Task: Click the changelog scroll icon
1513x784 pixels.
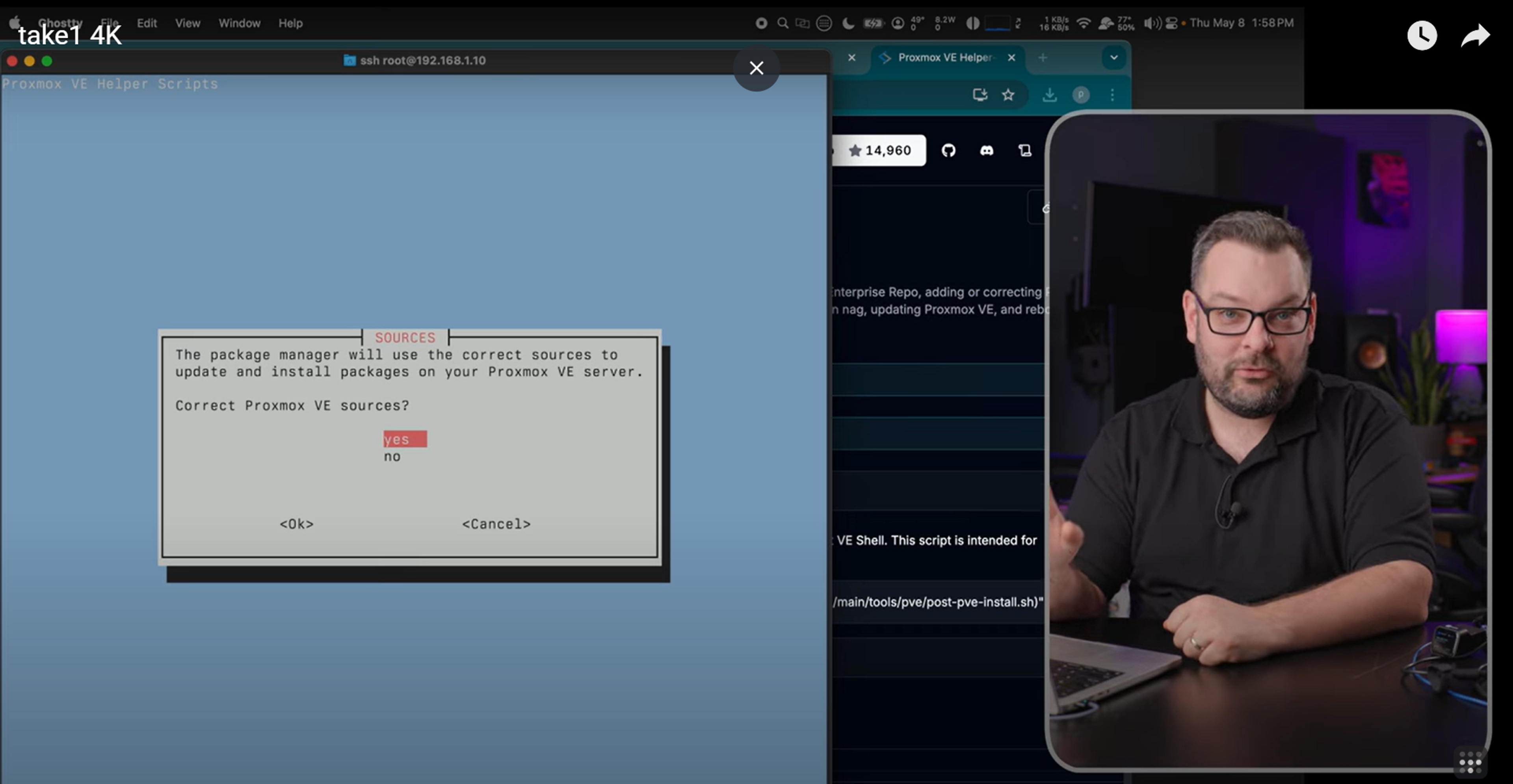Action: pos(1025,150)
